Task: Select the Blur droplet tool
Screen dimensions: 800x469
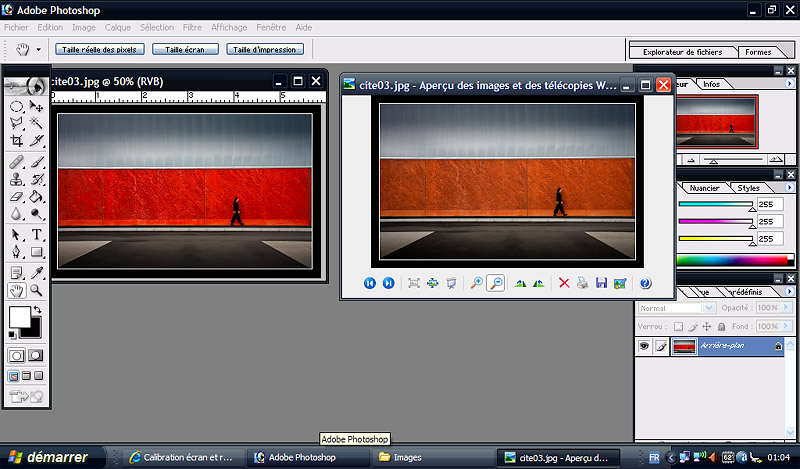Action: coord(16,213)
